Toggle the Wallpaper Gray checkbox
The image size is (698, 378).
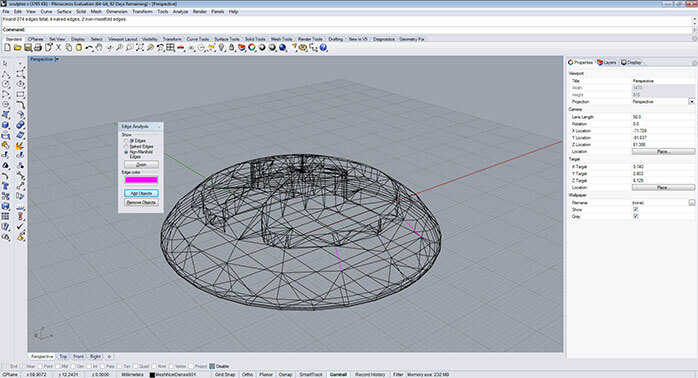click(636, 216)
